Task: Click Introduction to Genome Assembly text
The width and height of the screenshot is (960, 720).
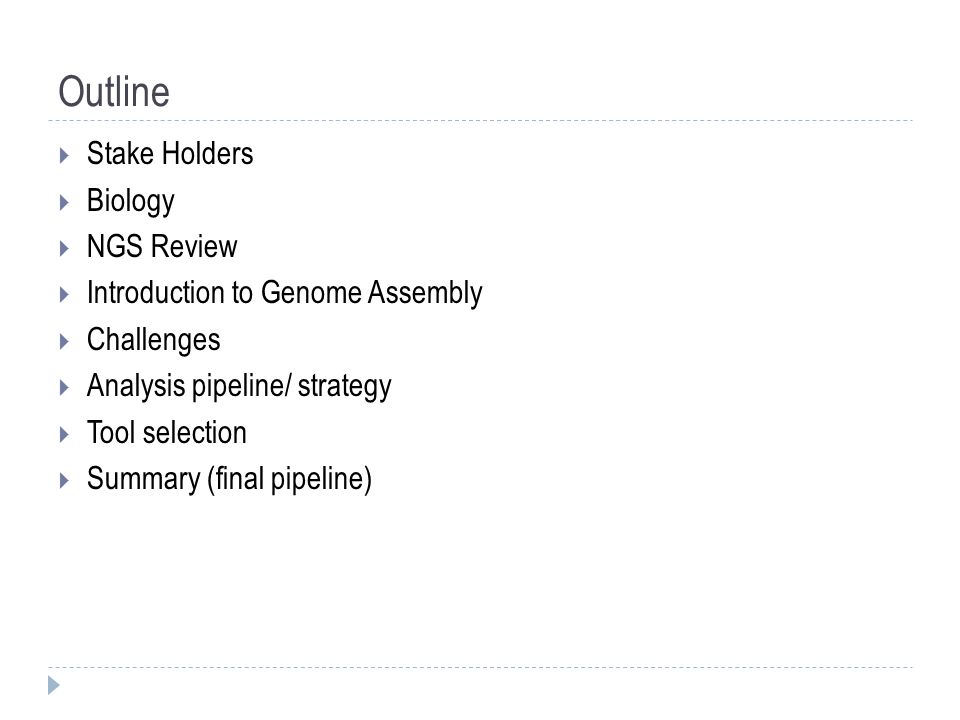Action: tap(284, 293)
